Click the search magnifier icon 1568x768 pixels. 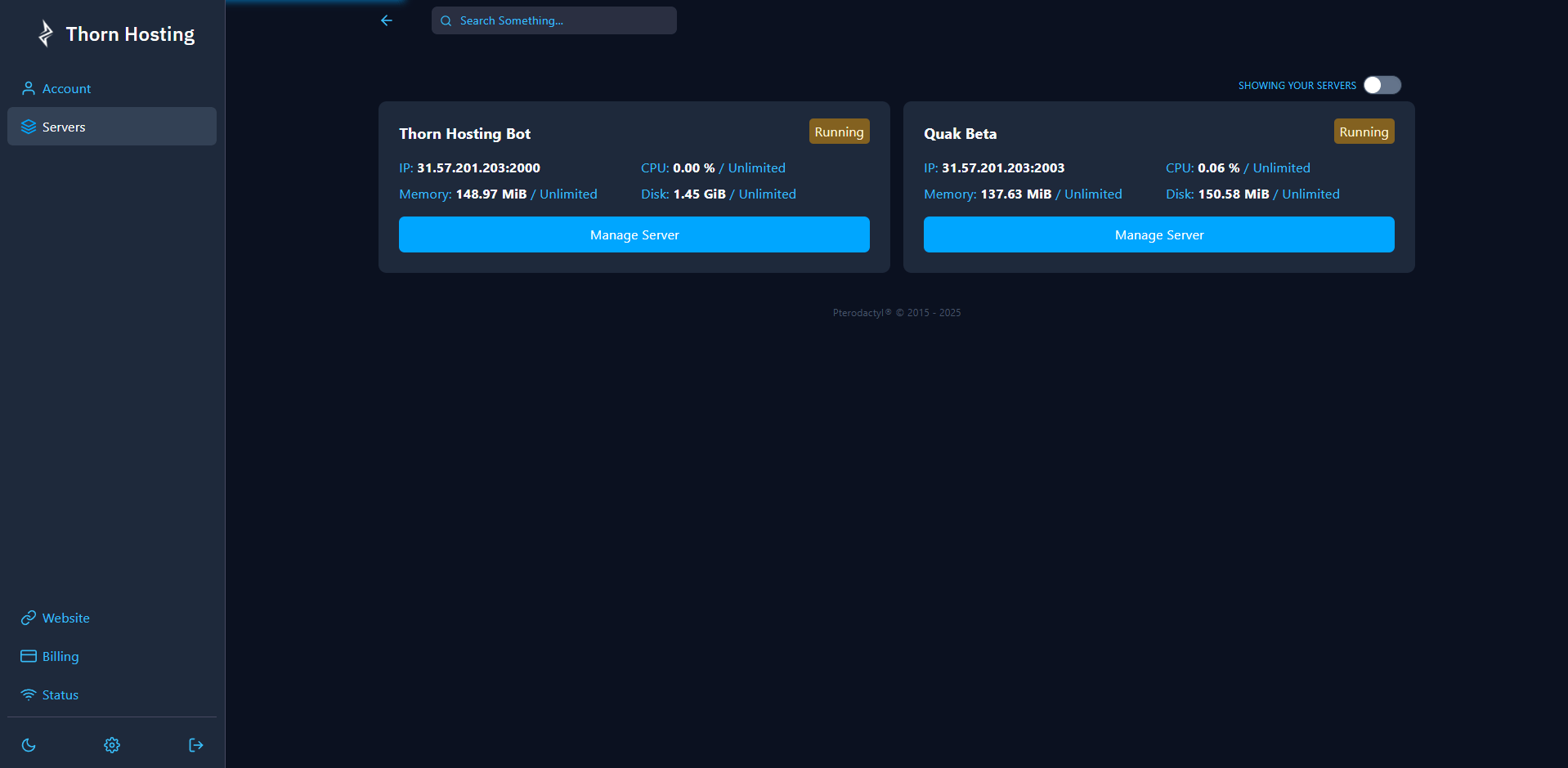(x=446, y=21)
